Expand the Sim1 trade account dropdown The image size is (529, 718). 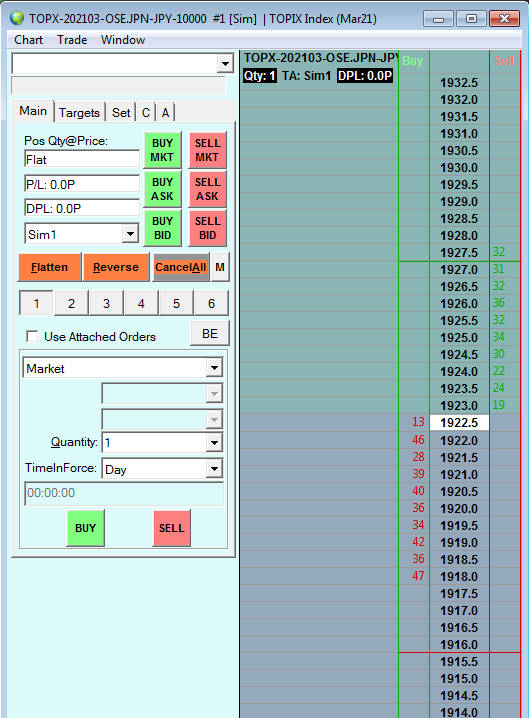(130, 234)
